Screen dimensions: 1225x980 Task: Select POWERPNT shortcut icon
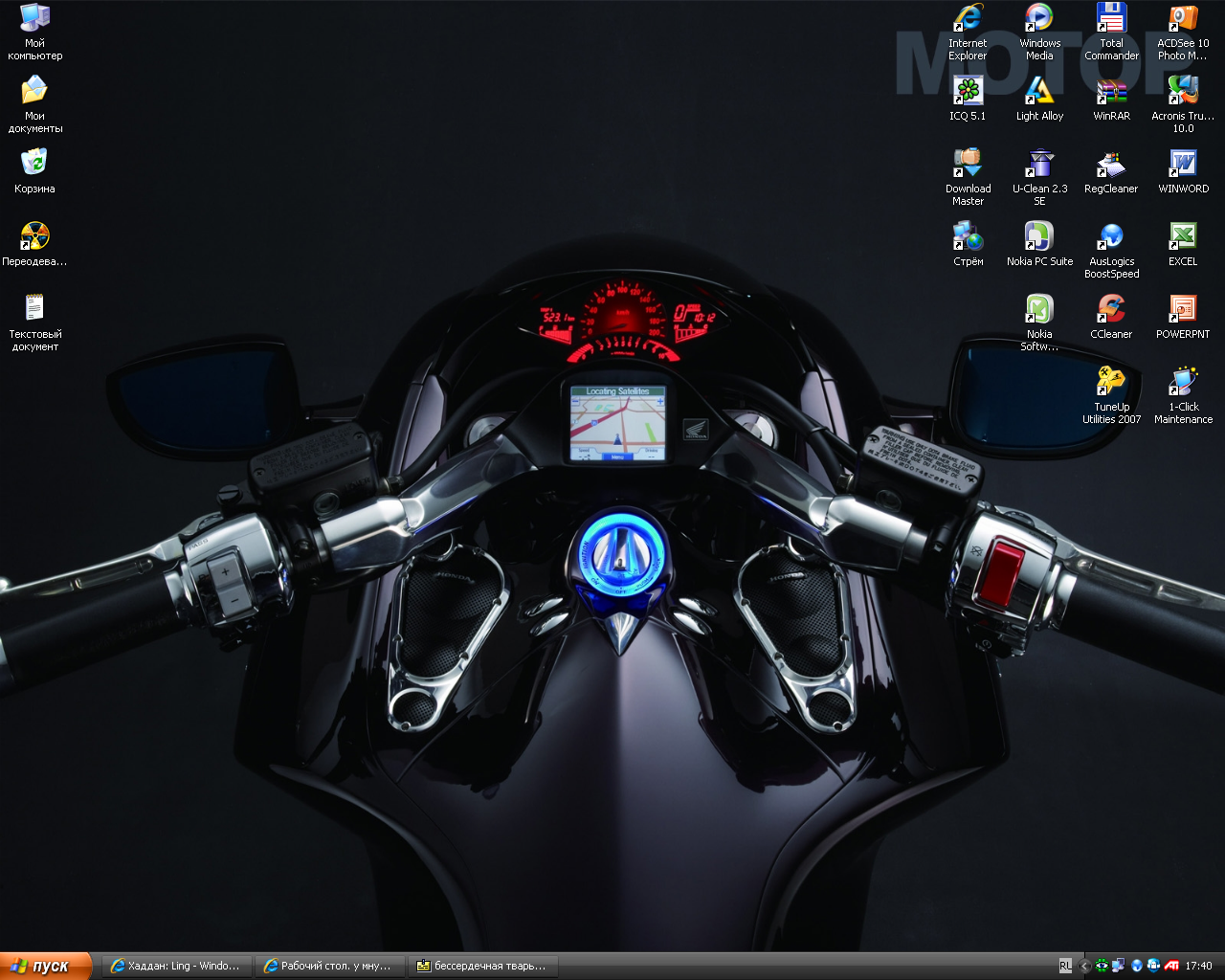1183,309
